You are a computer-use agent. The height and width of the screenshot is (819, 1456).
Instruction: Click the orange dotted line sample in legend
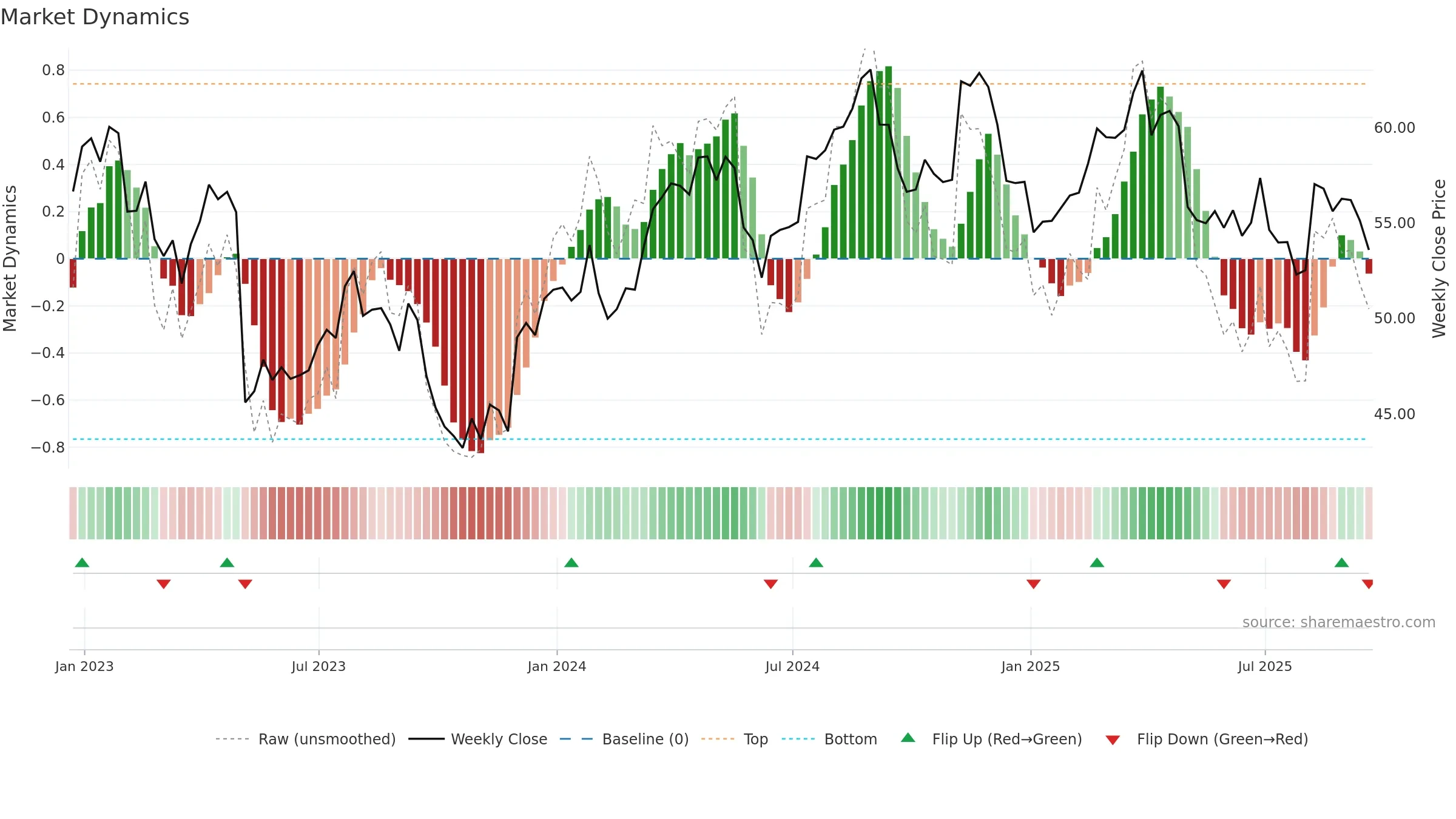pos(718,739)
